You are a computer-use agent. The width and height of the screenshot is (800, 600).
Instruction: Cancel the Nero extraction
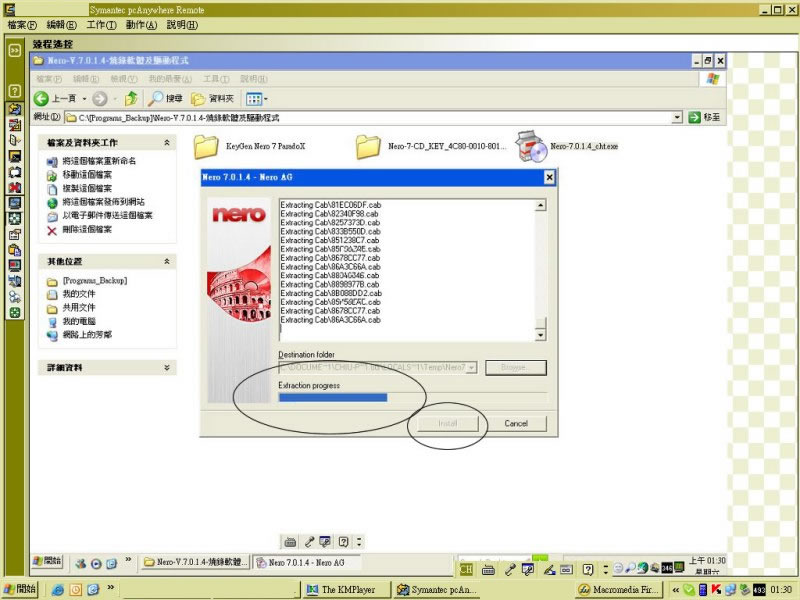(x=516, y=423)
